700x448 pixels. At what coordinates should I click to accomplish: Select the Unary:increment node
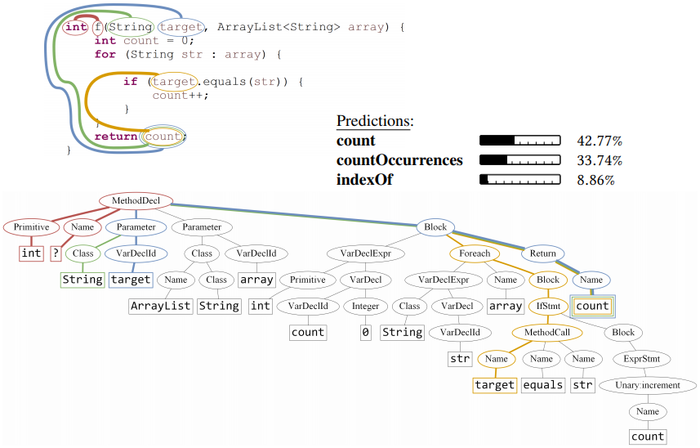[647, 384]
